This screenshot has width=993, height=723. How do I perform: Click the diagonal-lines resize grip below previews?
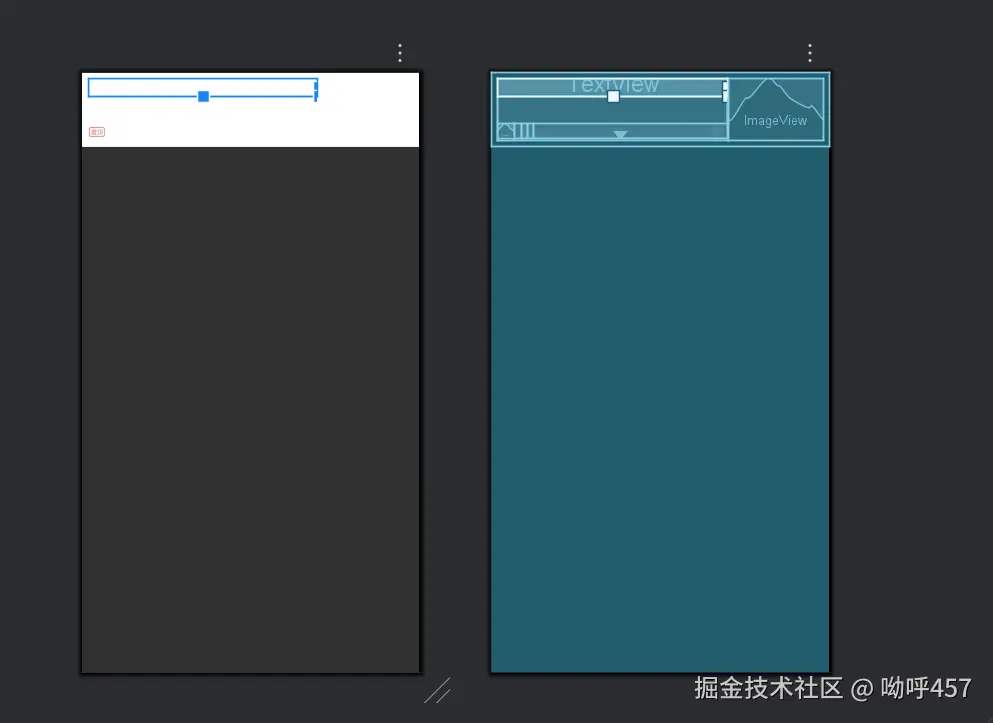pyautogui.click(x=437, y=691)
